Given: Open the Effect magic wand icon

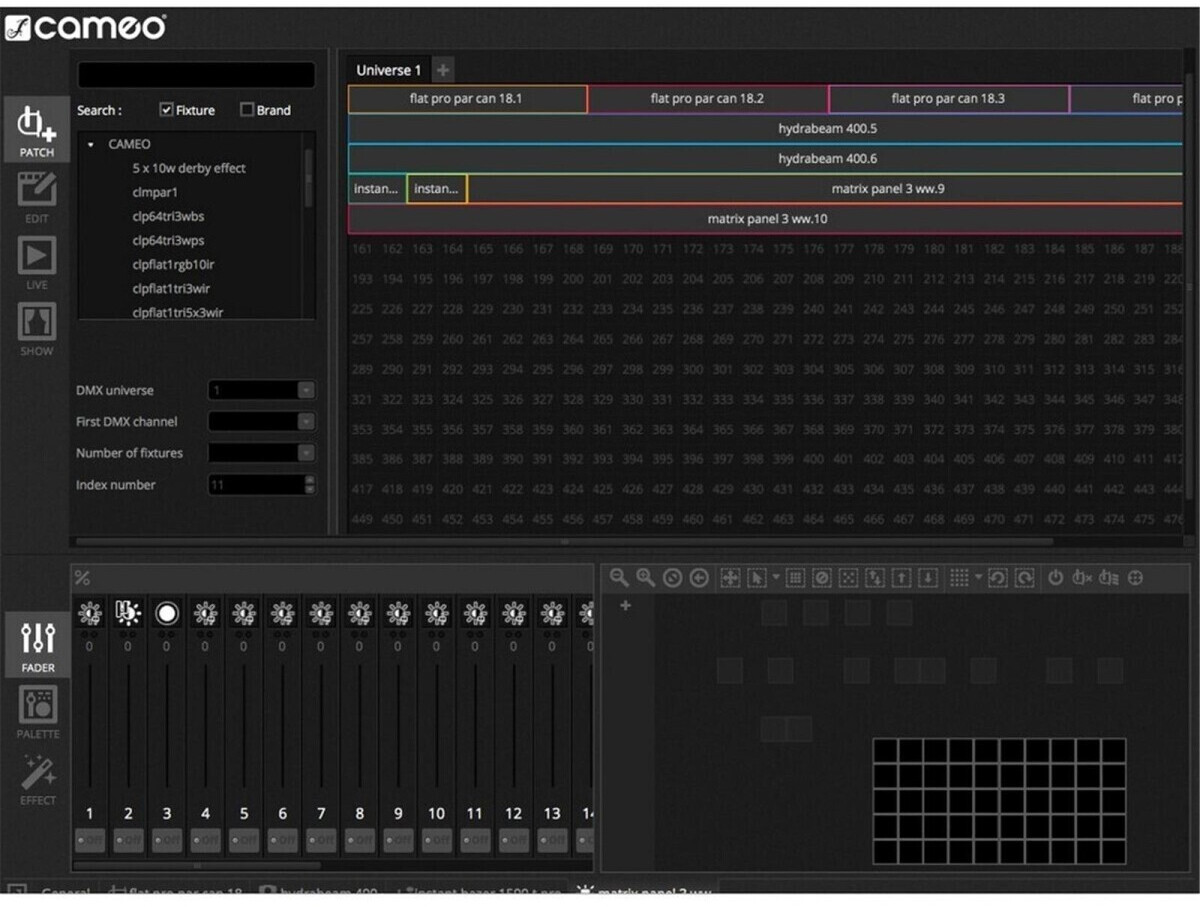Looking at the screenshot, I should [x=38, y=775].
